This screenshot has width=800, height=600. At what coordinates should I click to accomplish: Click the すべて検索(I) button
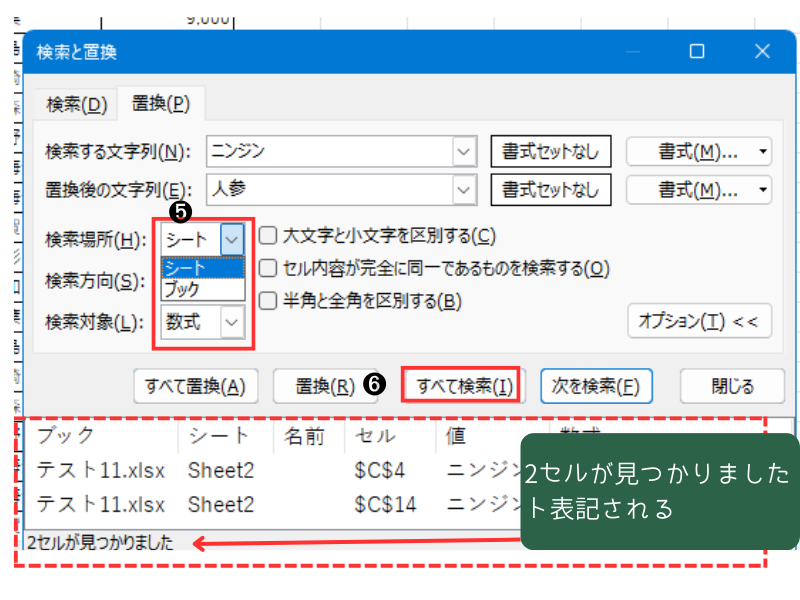point(461,386)
